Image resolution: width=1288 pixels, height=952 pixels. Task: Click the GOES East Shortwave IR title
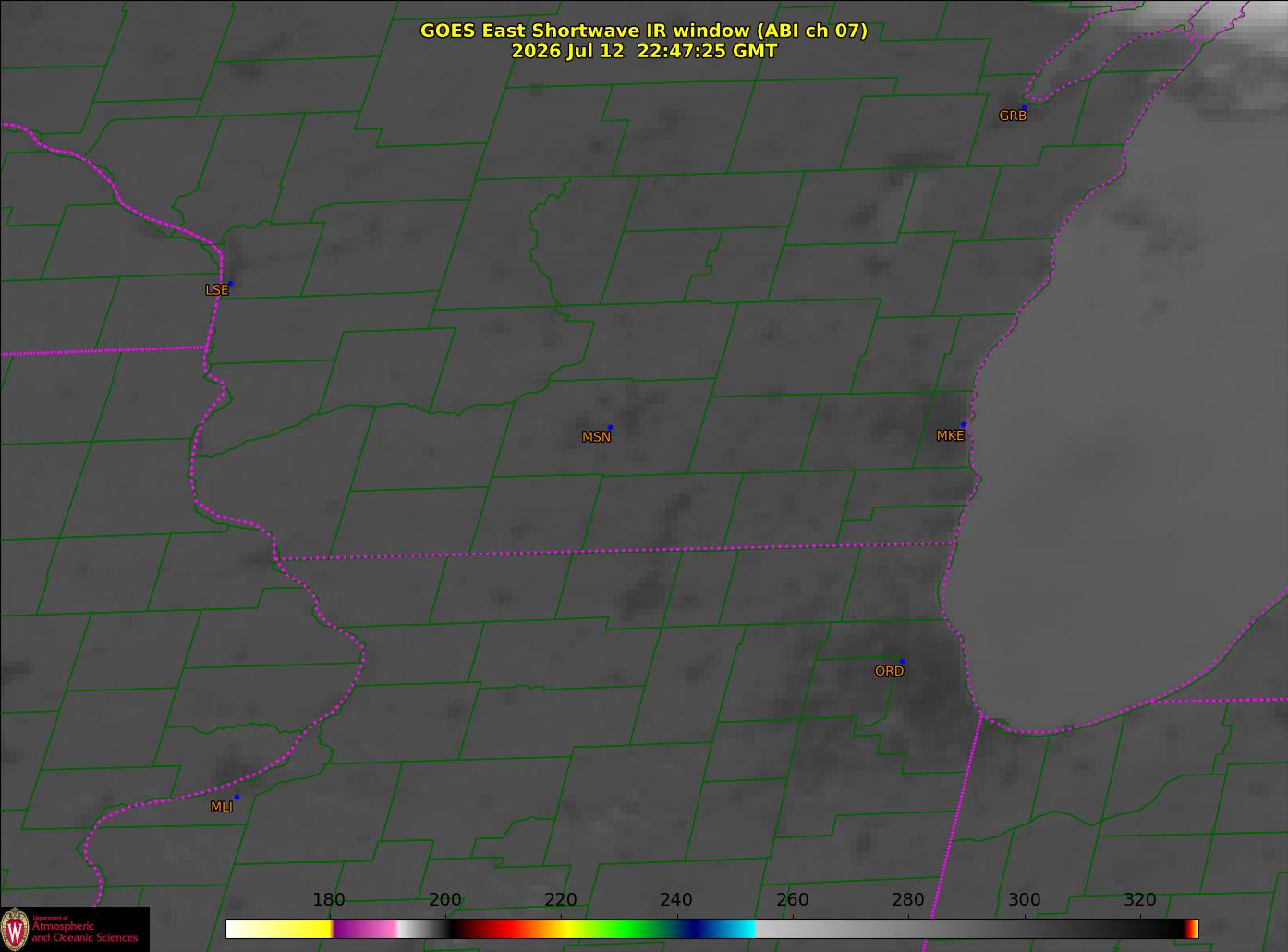[x=644, y=31]
